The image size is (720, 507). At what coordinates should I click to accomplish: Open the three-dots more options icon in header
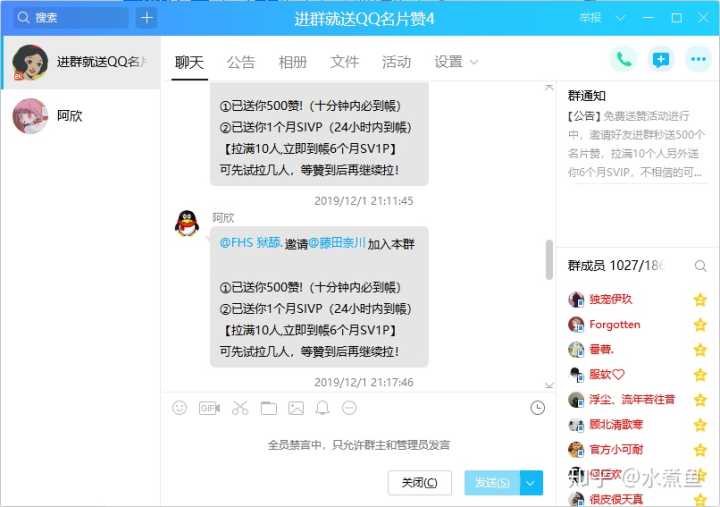[x=698, y=60]
